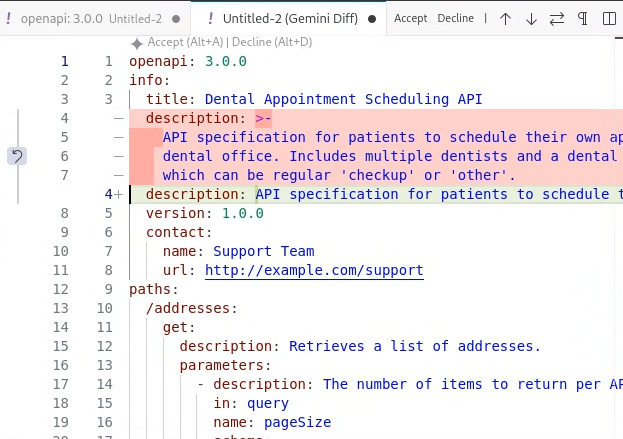Close the Untitled-2 Gemini Diff tab dot

372,19
